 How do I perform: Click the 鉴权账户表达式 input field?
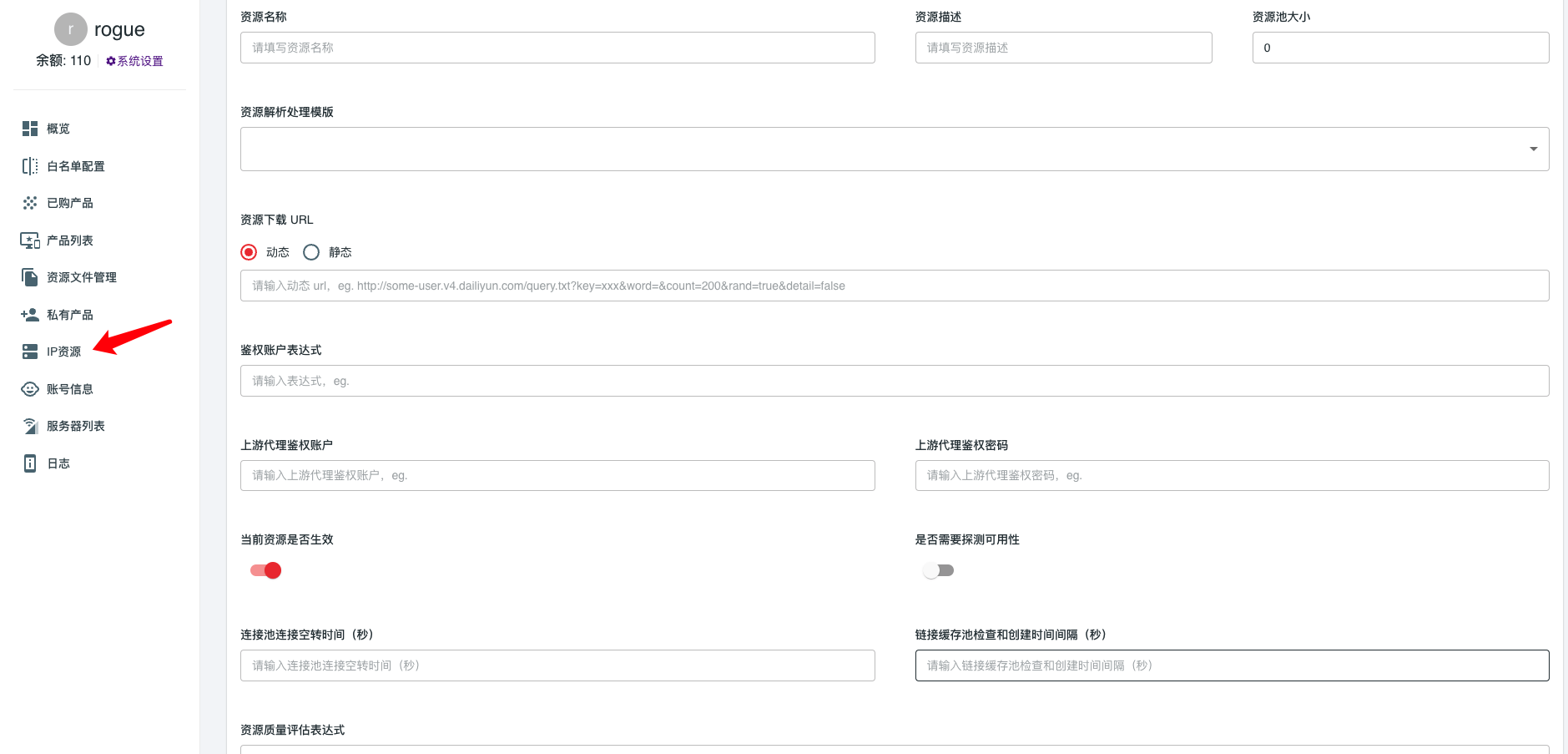point(895,381)
